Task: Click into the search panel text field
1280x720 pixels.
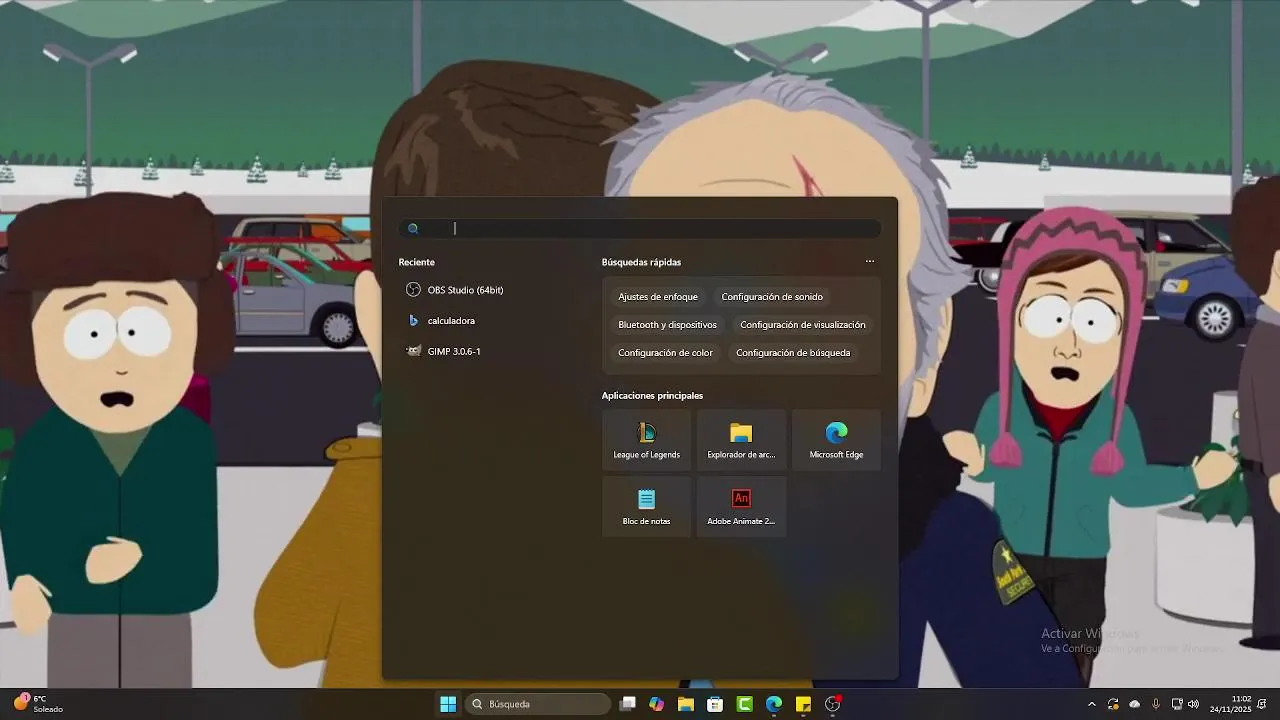Action: tap(640, 229)
